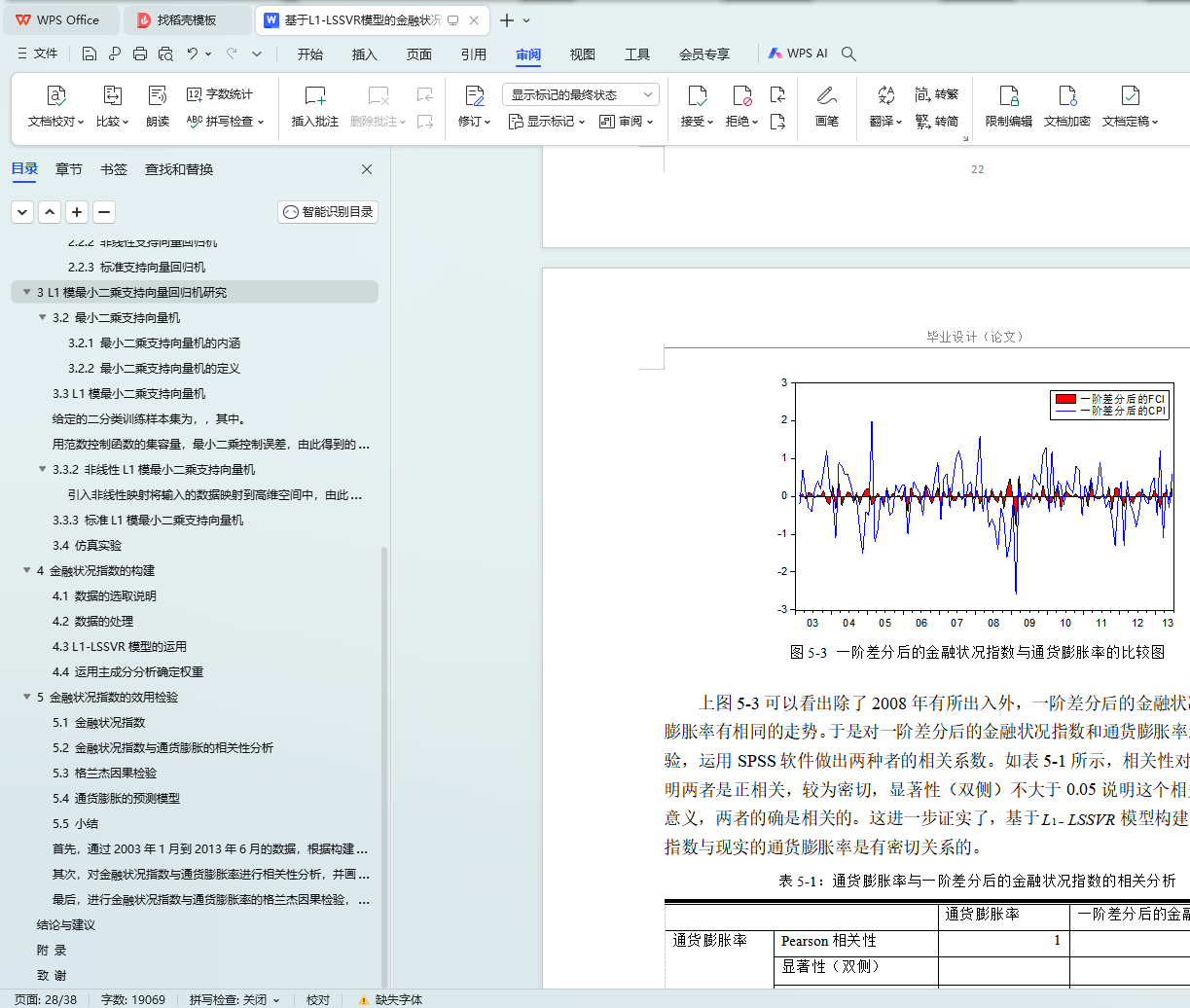Open WPS AI assistant
Screen dimensions: 1190x1008
coord(798,54)
